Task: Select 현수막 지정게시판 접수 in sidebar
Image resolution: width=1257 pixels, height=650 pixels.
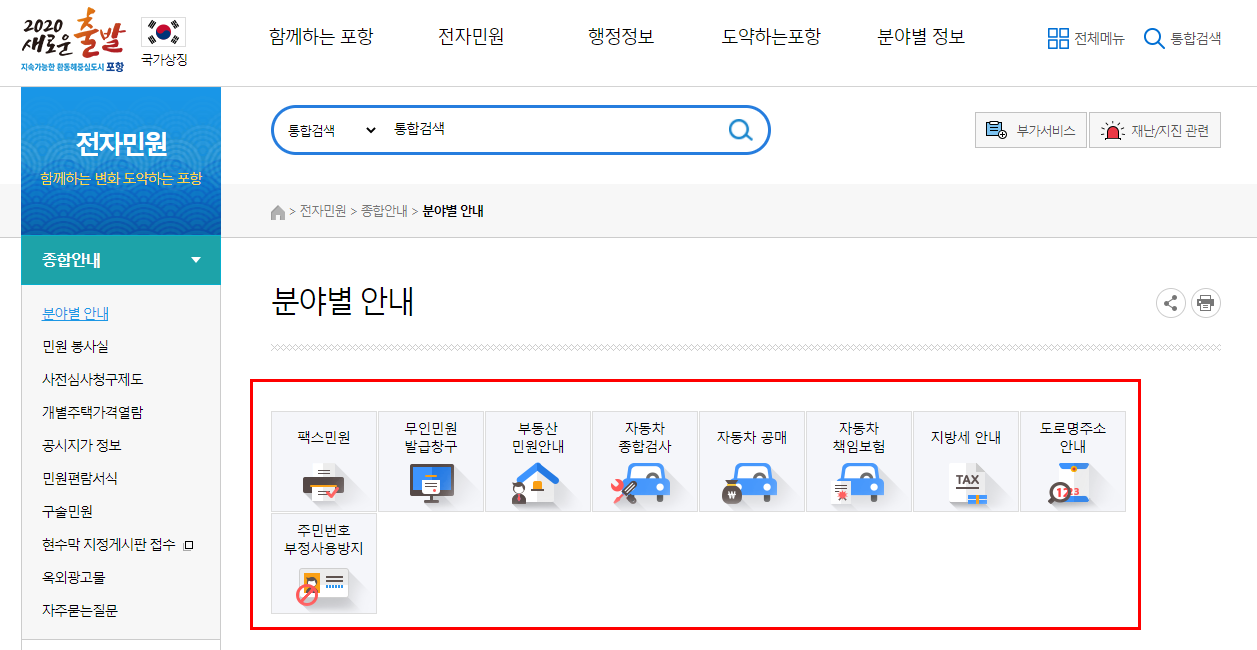Action: (109, 544)
